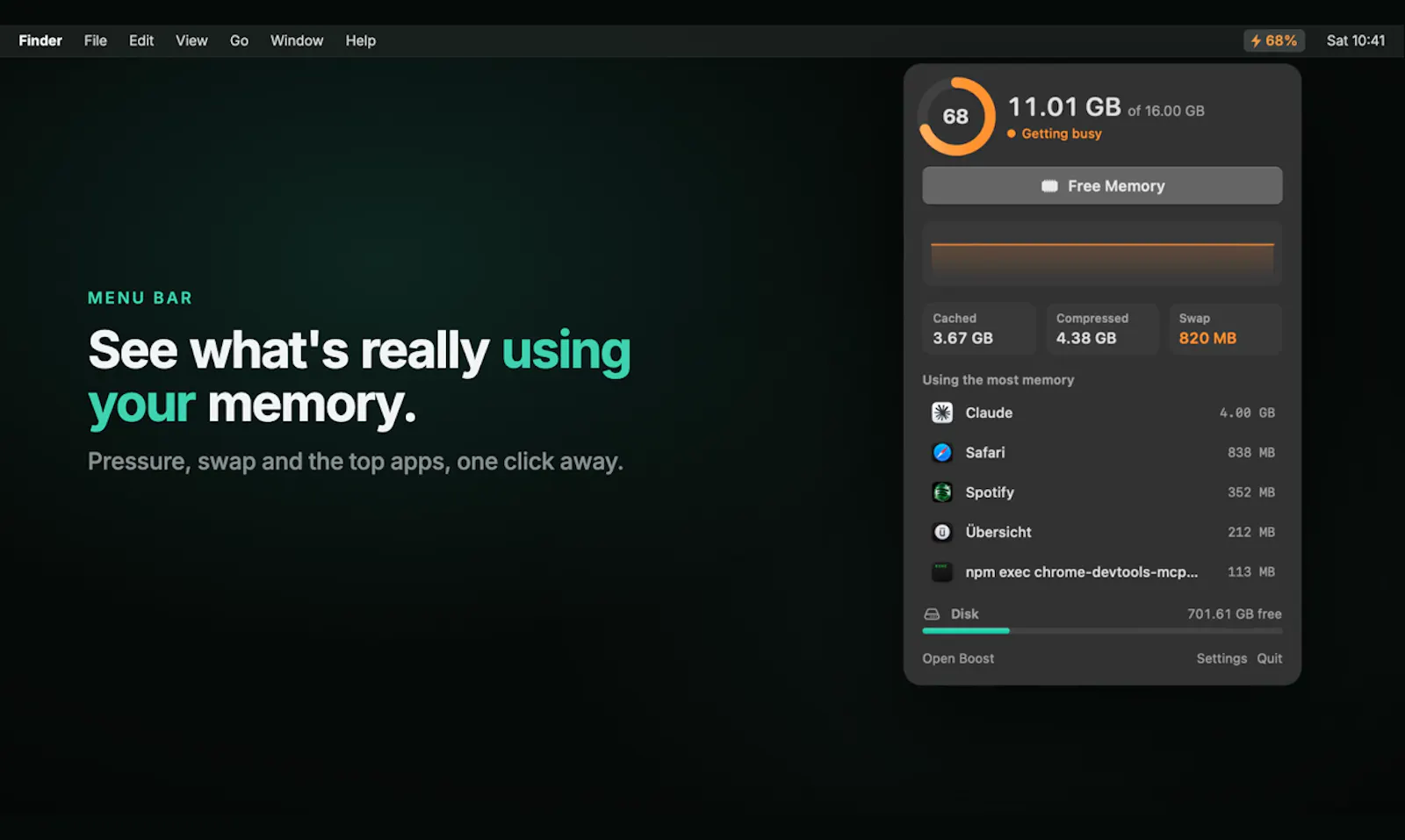The height and width of the screenshot is (840, 1405).
Task: Click the npm exec chrome-devtools-mcp row text
Action: [1082, 572]
